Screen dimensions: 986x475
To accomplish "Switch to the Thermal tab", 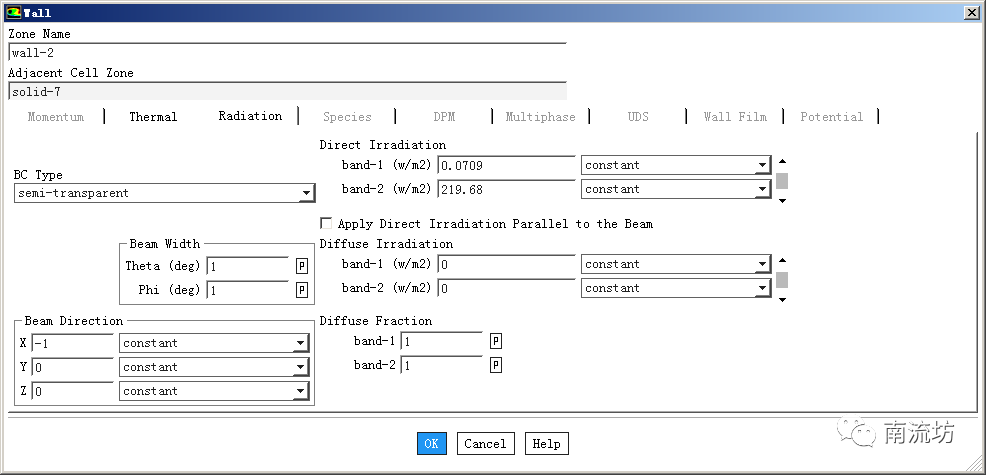I will [153, 117].
